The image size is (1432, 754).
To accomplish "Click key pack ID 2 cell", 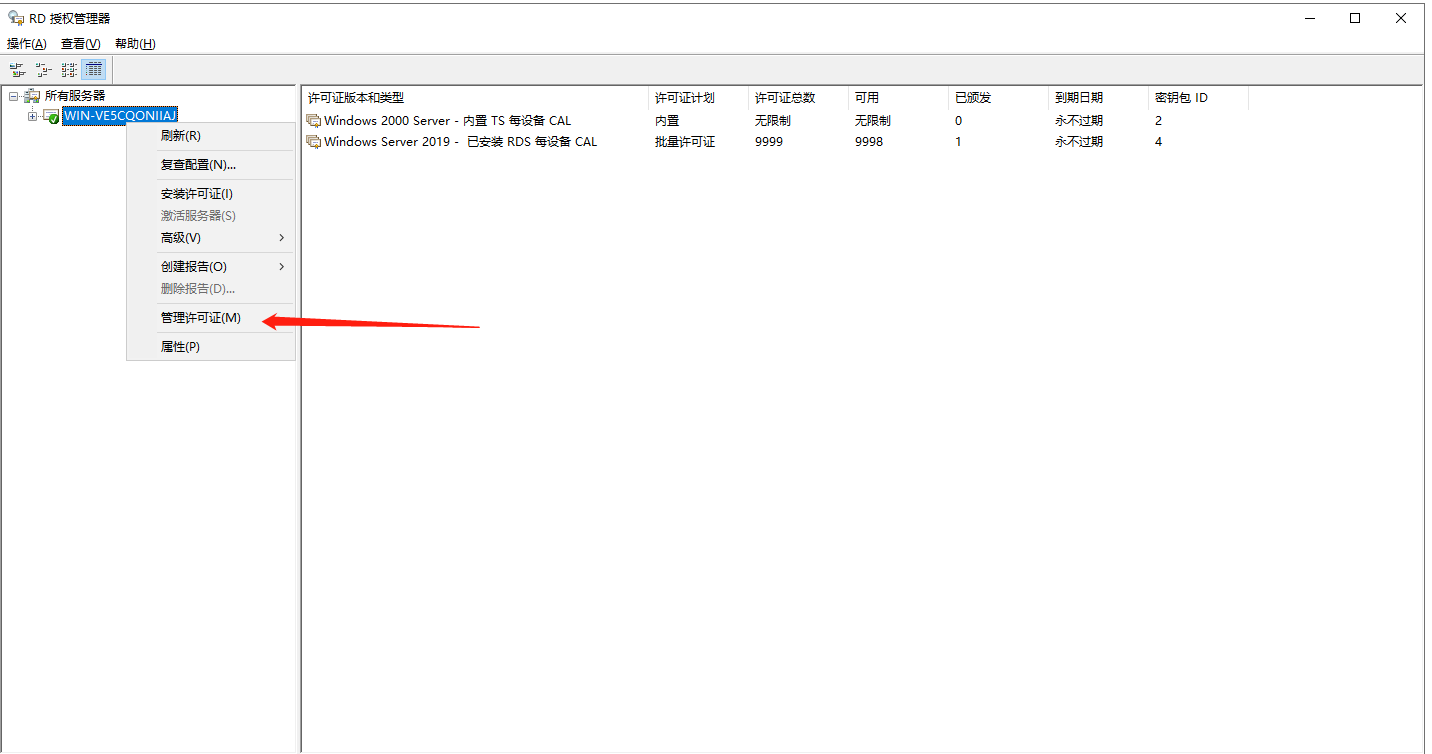I will point(1158,121).
